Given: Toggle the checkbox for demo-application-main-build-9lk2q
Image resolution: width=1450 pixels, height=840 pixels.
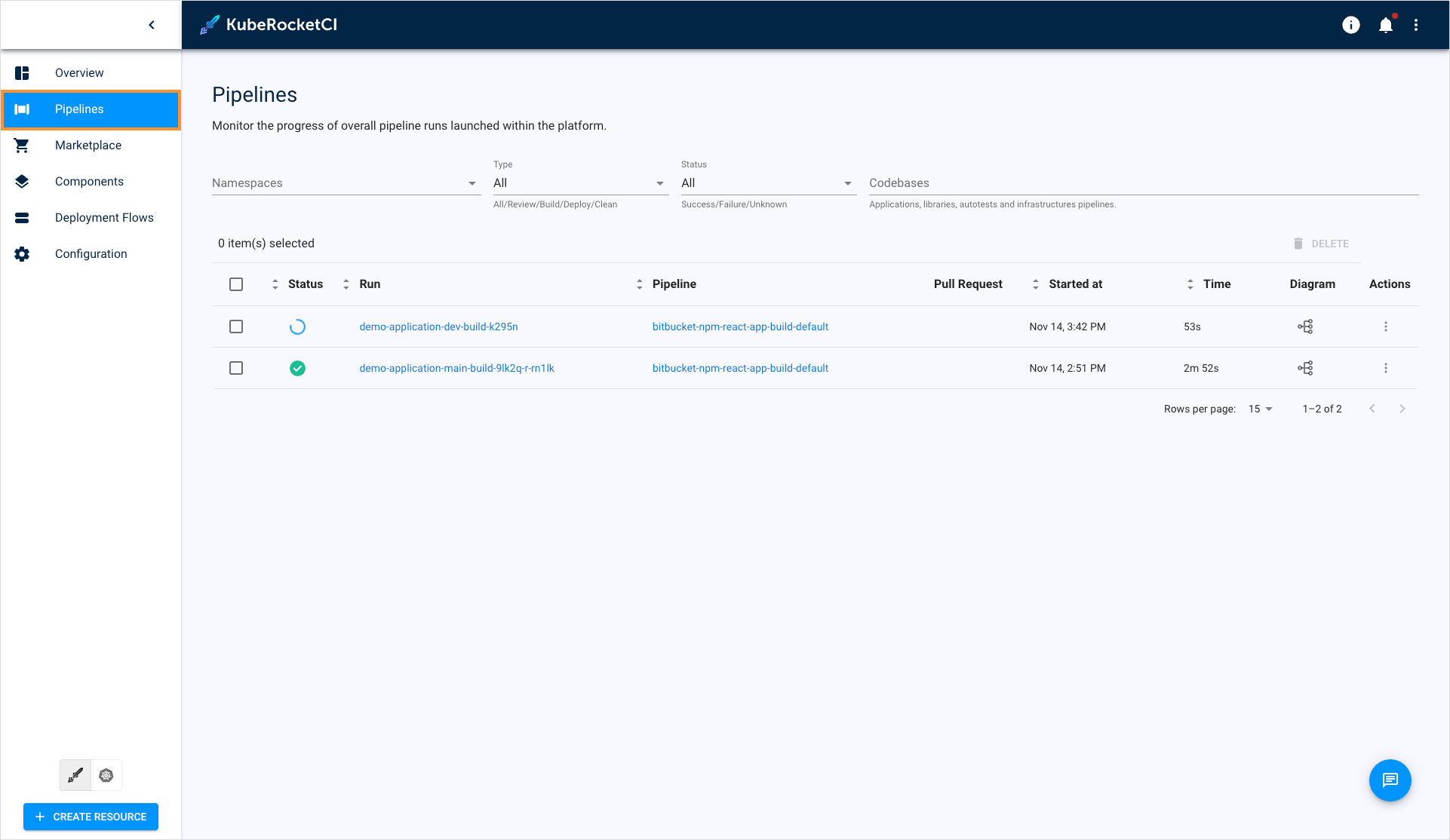Looking at the screenshot, I should 237,368.
